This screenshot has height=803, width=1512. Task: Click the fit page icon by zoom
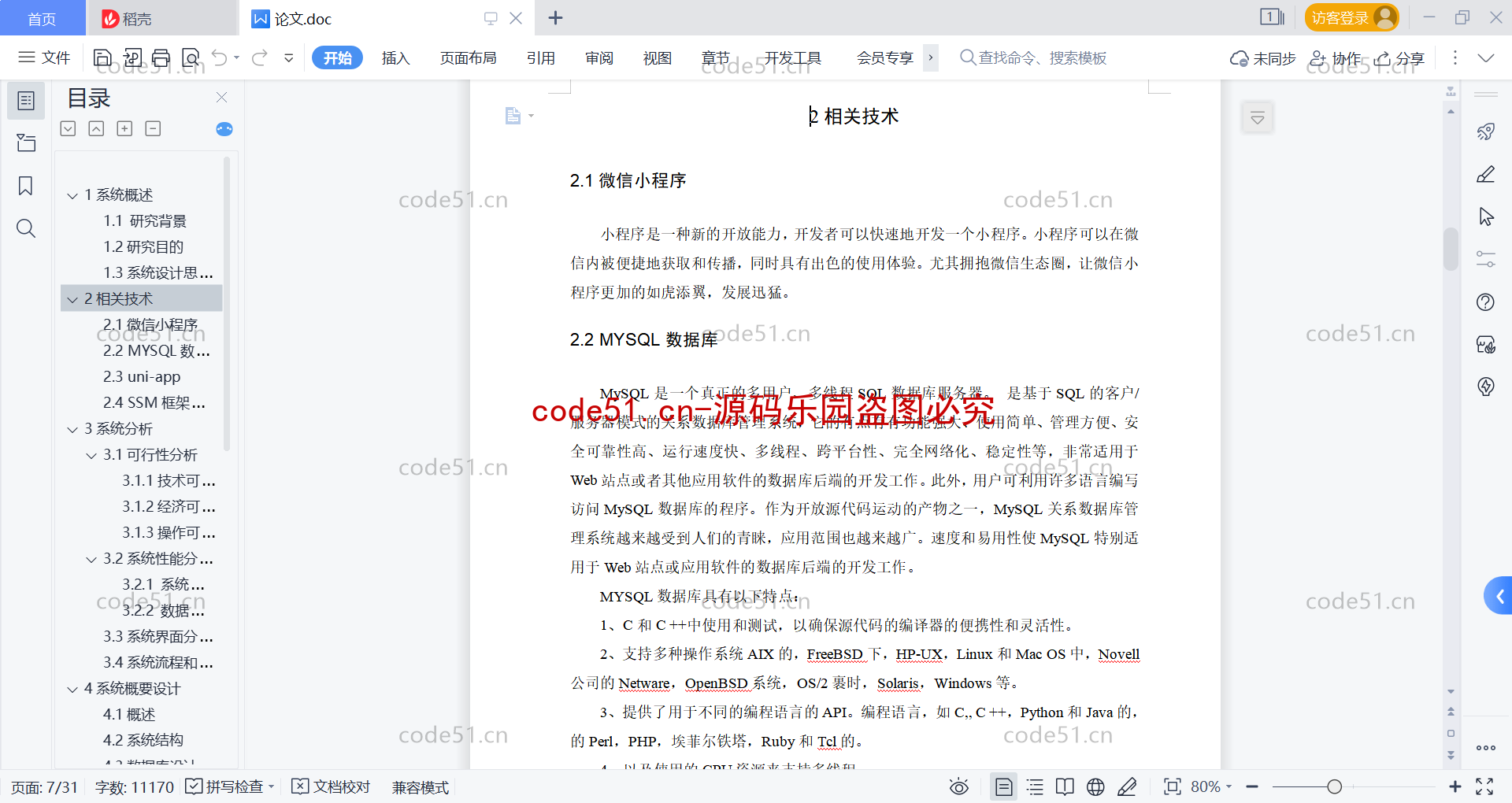(1173, 786)
